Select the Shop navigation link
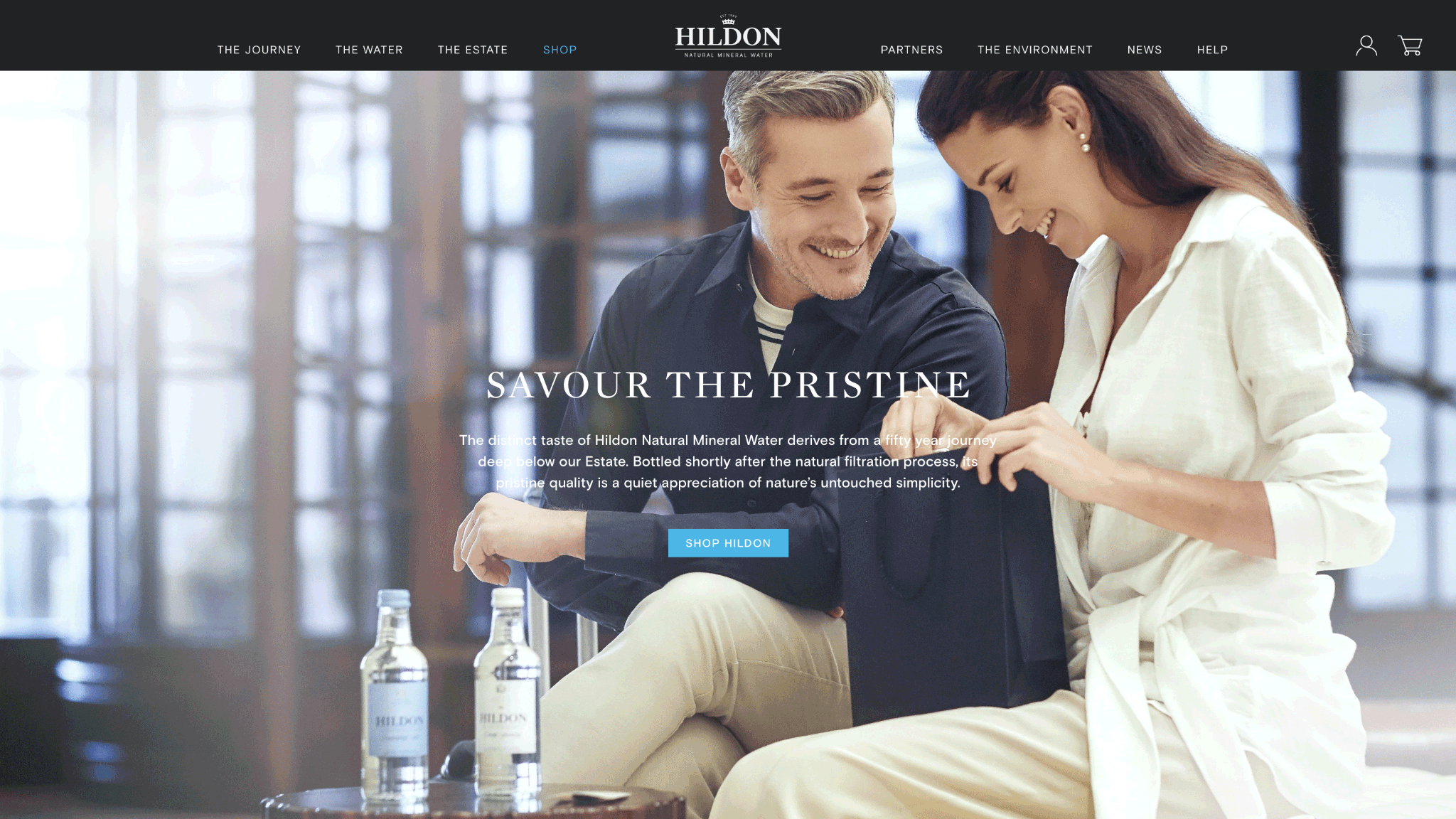The width and height of the screenshot is (1456, 819). click(560, 50)
